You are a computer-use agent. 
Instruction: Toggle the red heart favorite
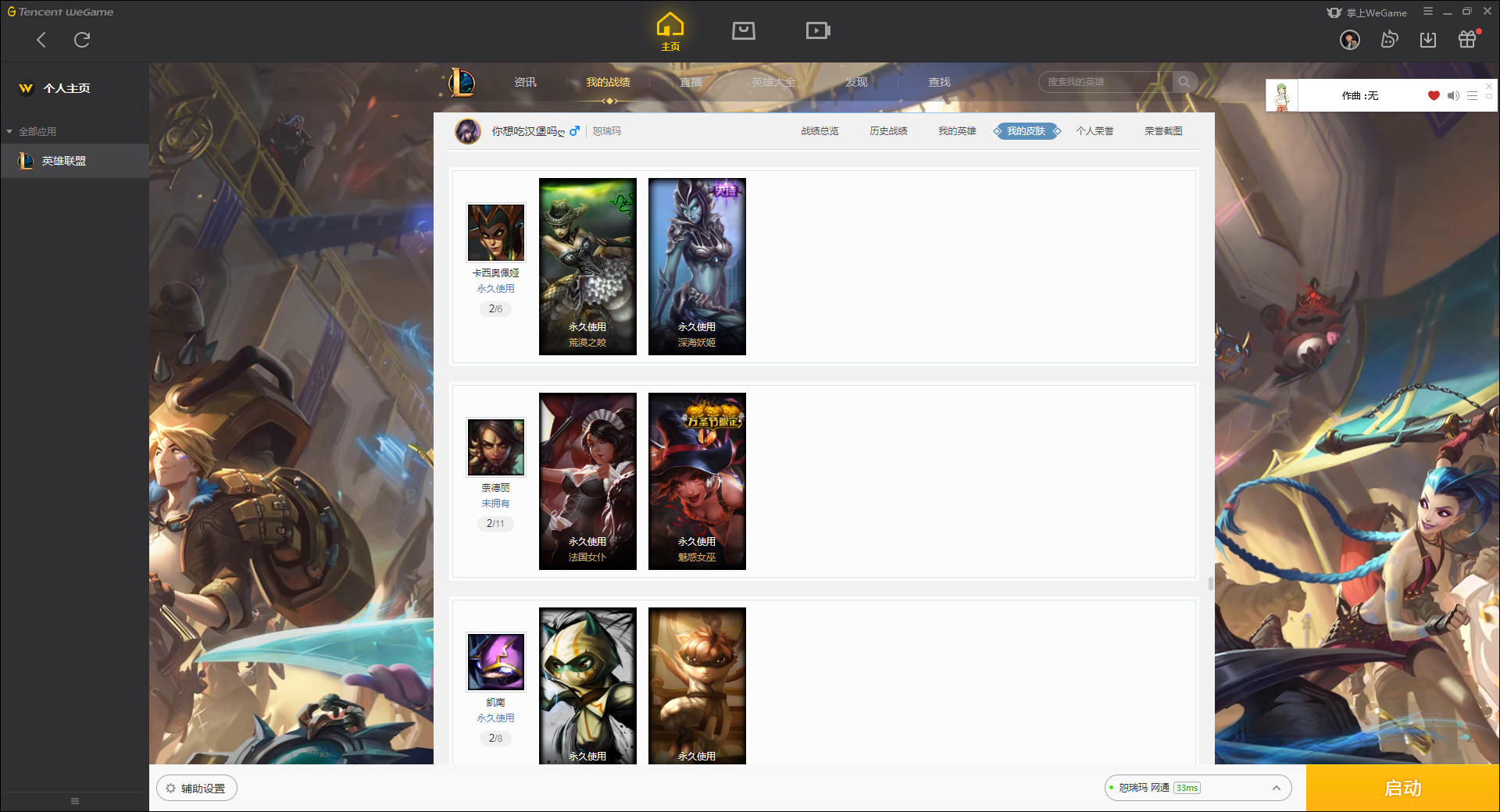[1434, 96]
